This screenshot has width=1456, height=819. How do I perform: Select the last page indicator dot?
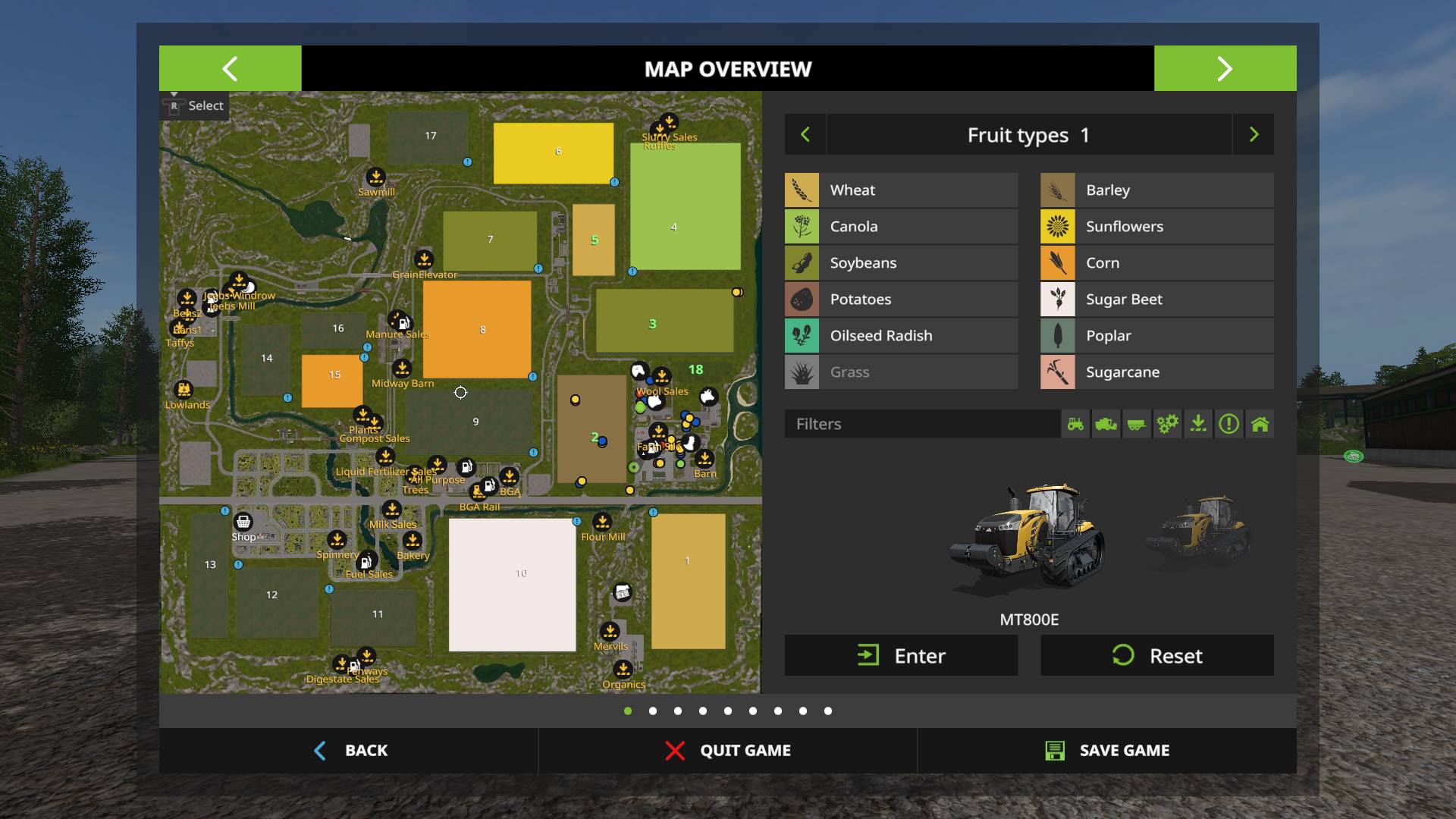coord(828,711)
